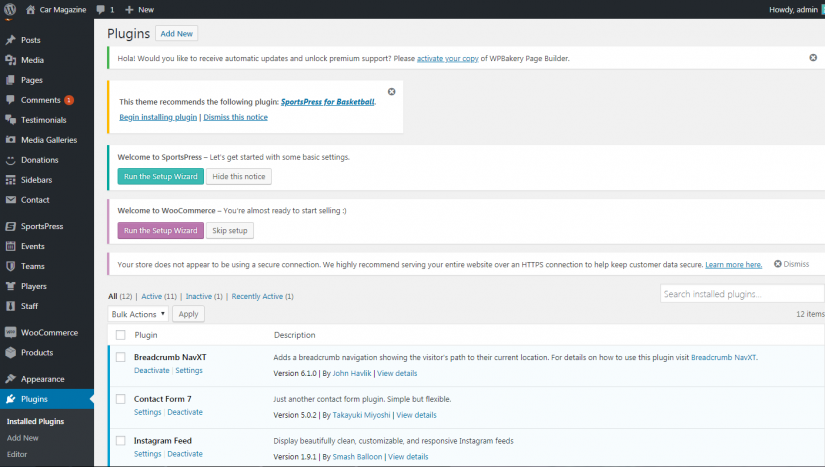Click Skip setup for WooCommerce
This screenshot has height=467, width=825.
pos(230,230)
